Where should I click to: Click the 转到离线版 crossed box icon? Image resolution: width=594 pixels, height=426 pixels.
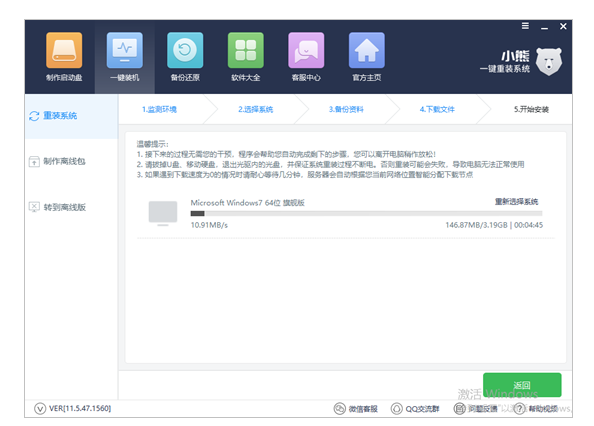click(34, 207)
